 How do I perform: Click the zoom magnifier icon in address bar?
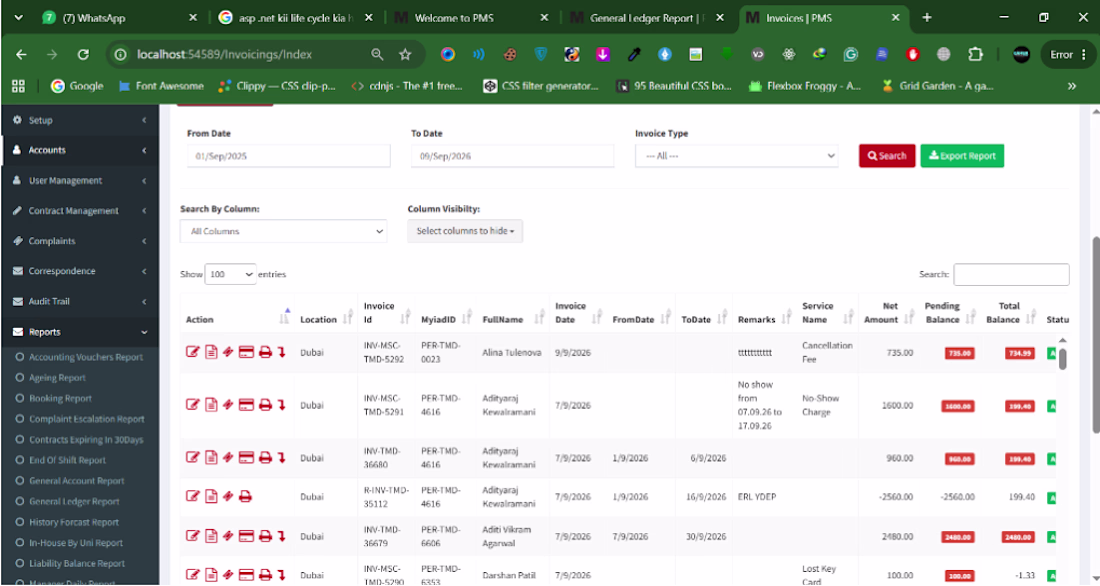click(x=377, y=54)
